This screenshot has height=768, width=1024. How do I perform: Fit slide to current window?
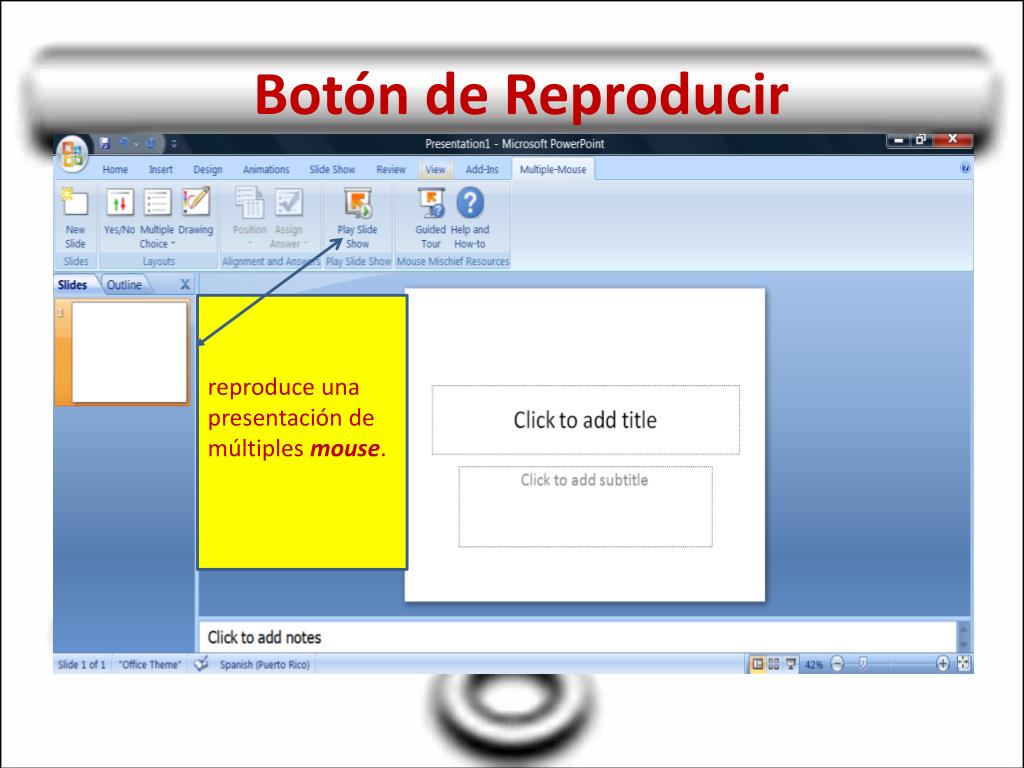point(964,664)
